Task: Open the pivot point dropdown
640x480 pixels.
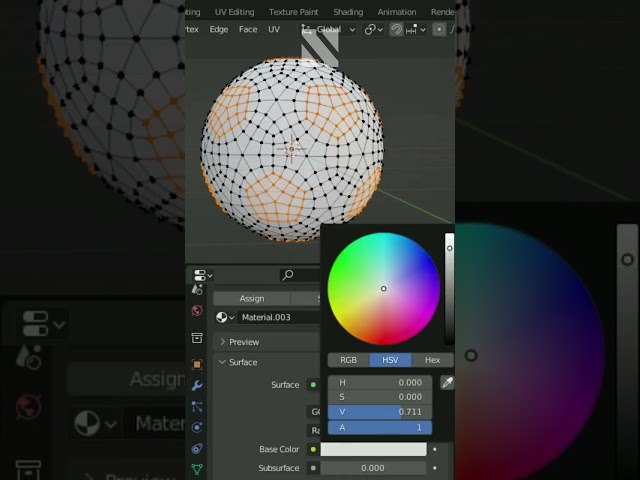Action: pos(373,29)
